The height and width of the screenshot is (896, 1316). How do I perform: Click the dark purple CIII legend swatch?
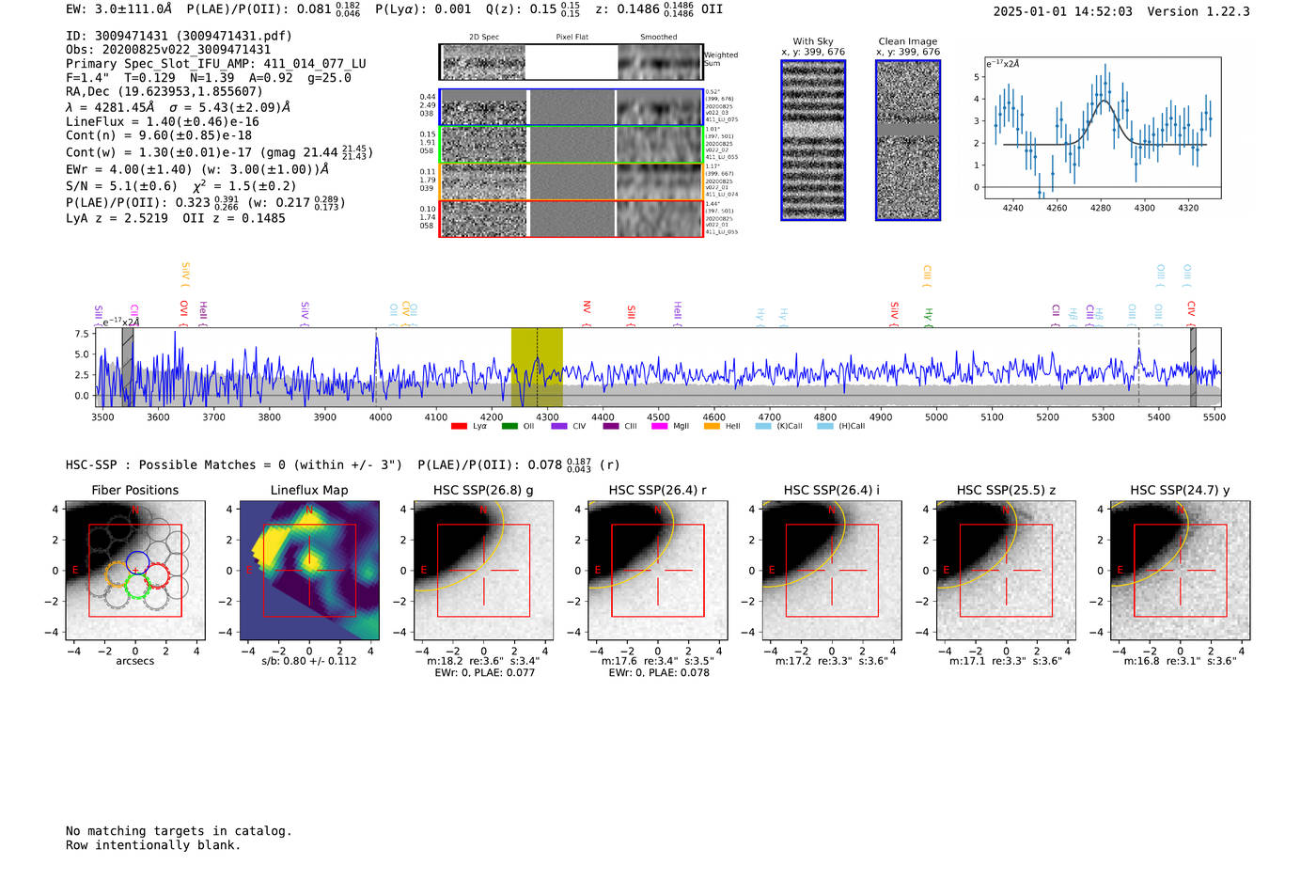tap(611, 426)
